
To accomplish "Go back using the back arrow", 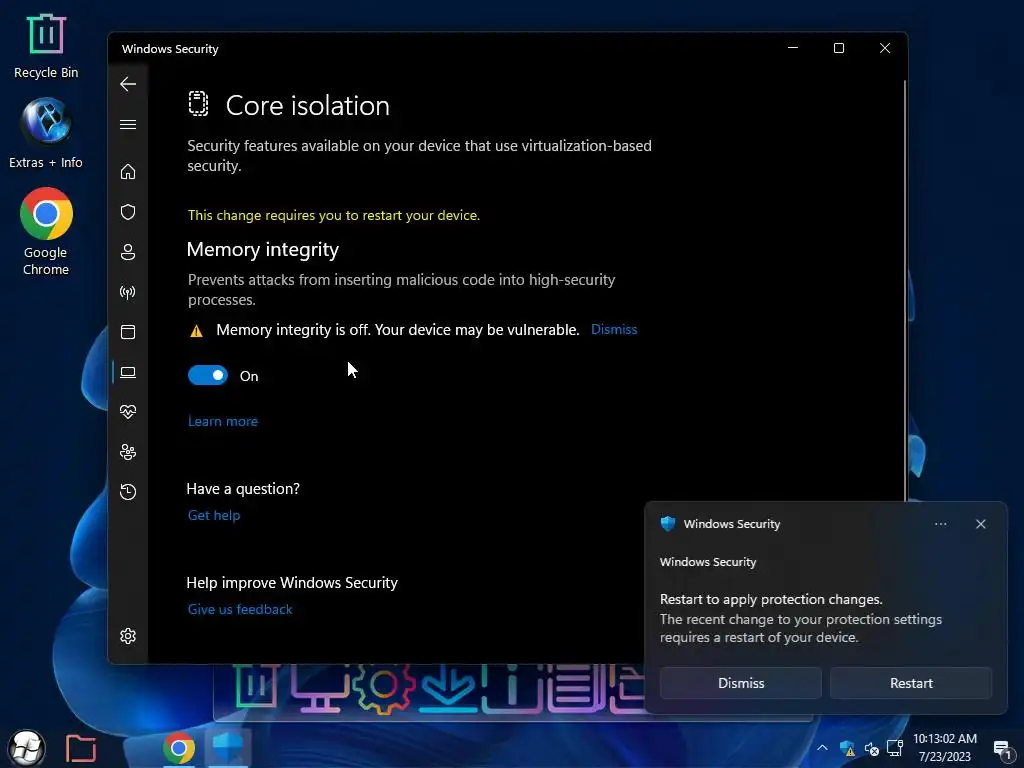I will click(x=128, y=84).
